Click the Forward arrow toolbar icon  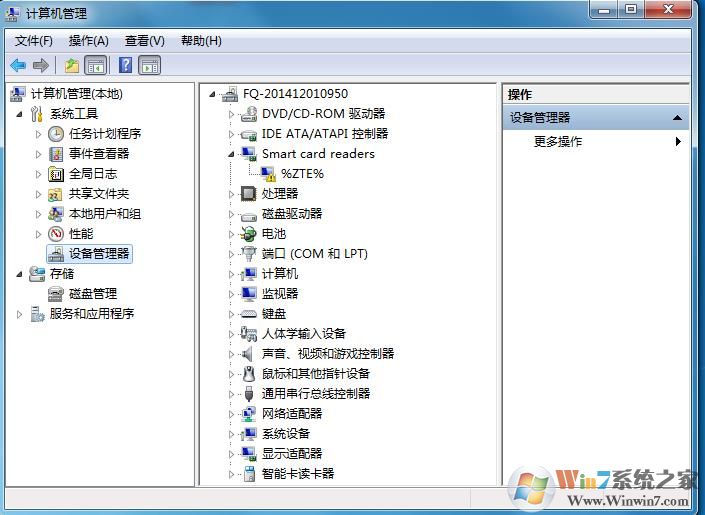click(40, 66)
